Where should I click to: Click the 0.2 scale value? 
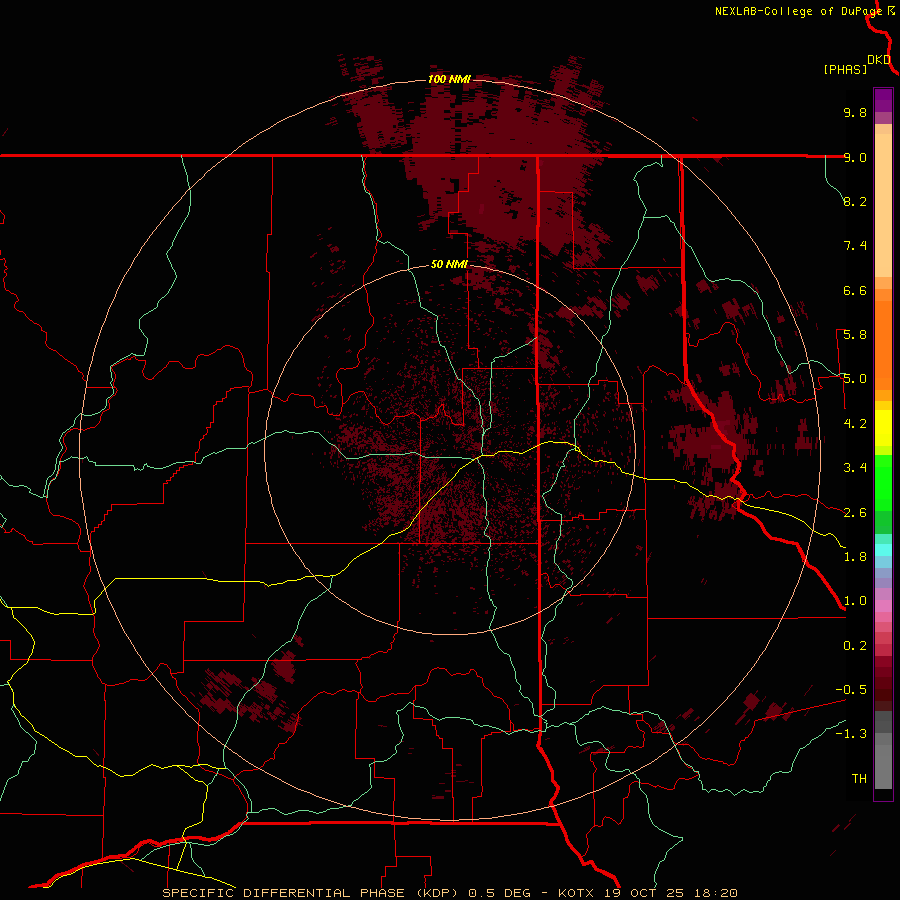(x=855, y=646)
